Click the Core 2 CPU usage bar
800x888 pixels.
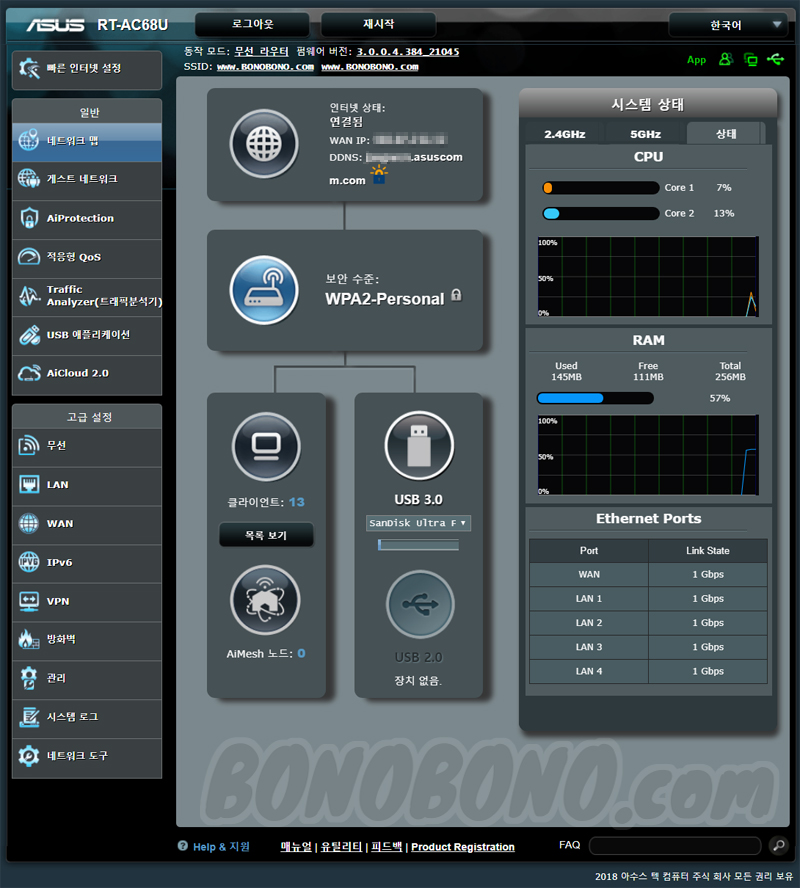tap(600, 214)
